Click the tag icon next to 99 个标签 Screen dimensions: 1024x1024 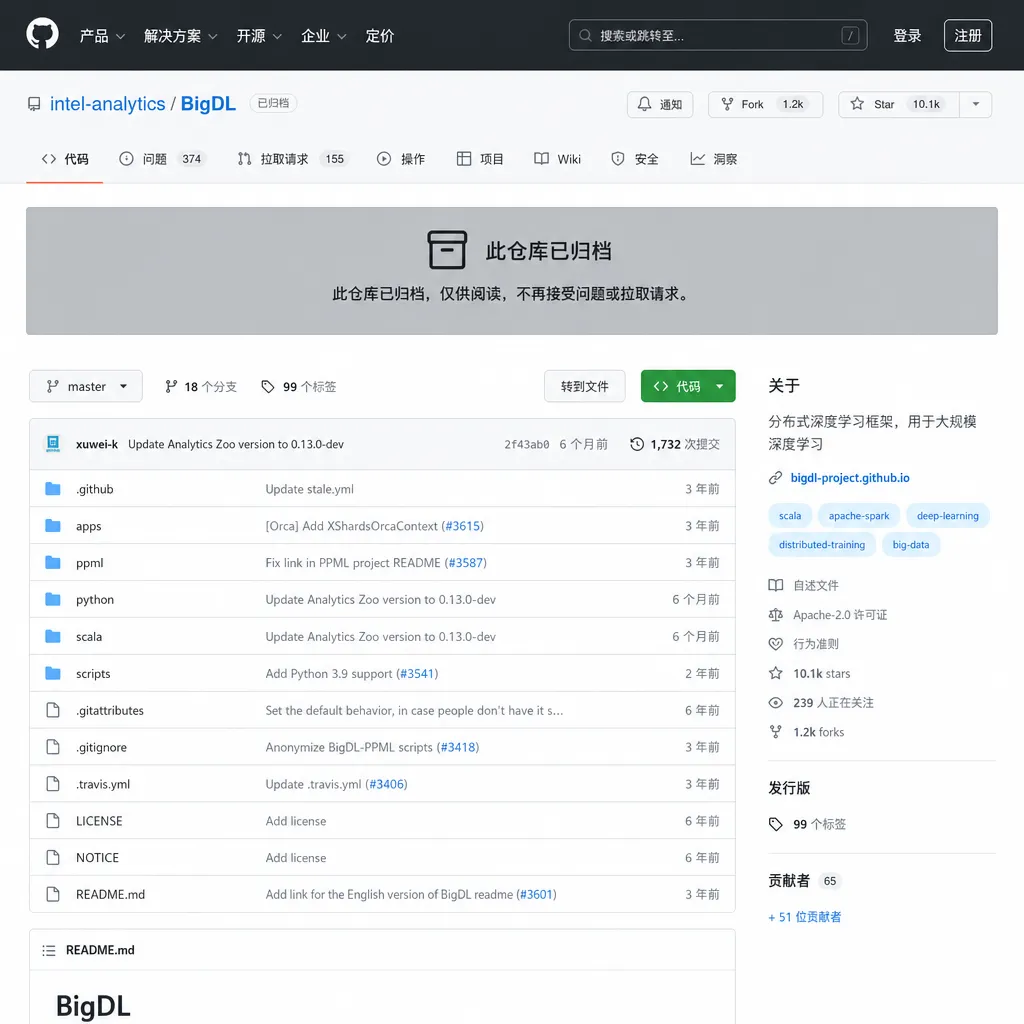point(268,387)
